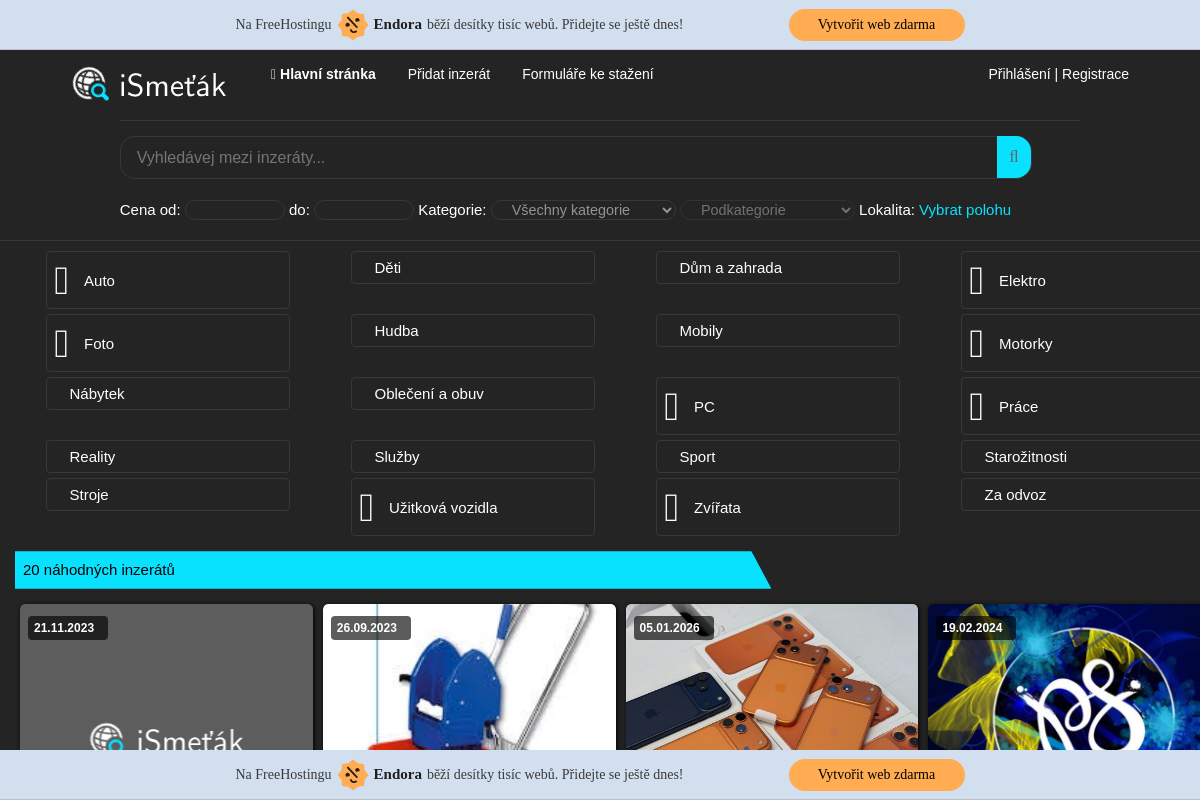Expand the Podkategorie dropdown

coord(768,210)
